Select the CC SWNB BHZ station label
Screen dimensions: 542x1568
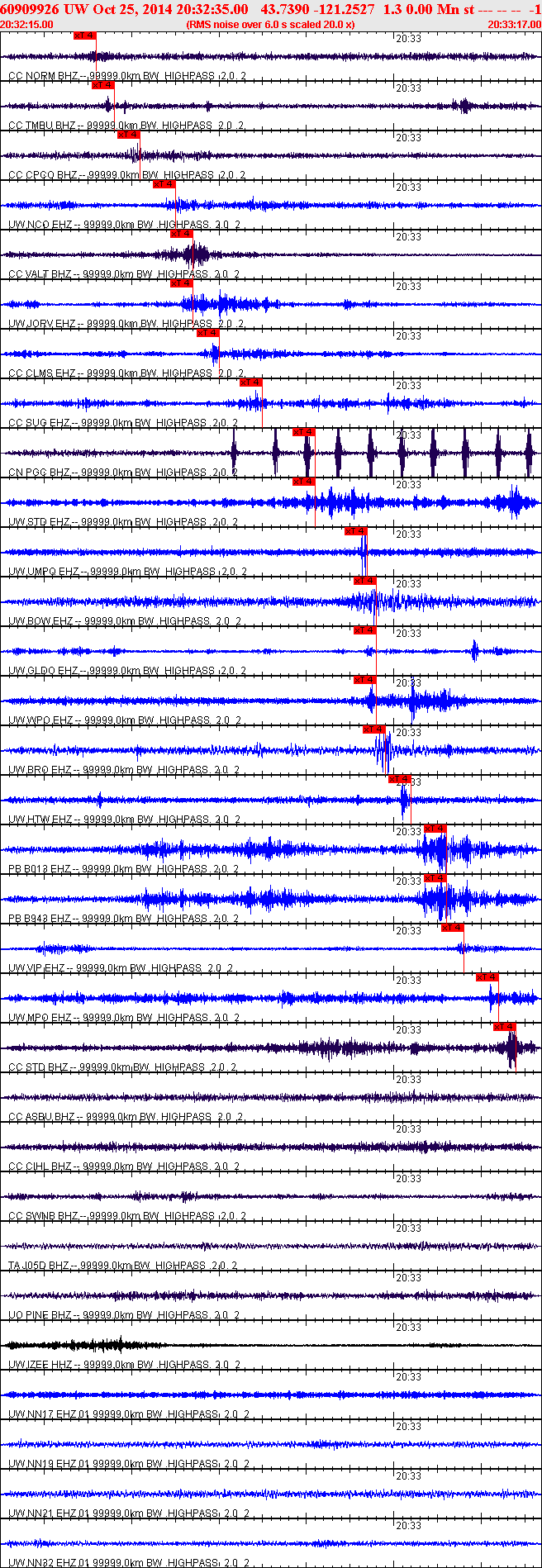pos(127,1216)
